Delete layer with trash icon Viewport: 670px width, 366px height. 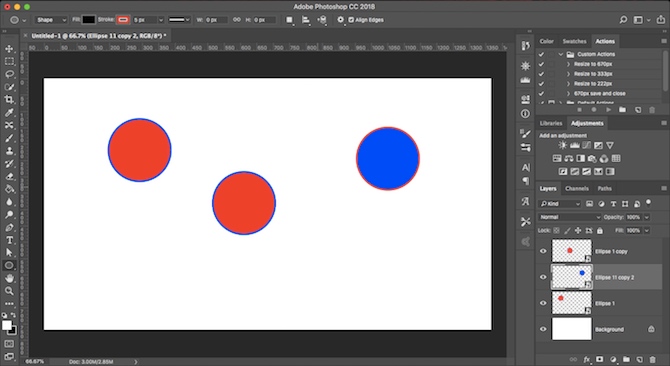(652, 360)
